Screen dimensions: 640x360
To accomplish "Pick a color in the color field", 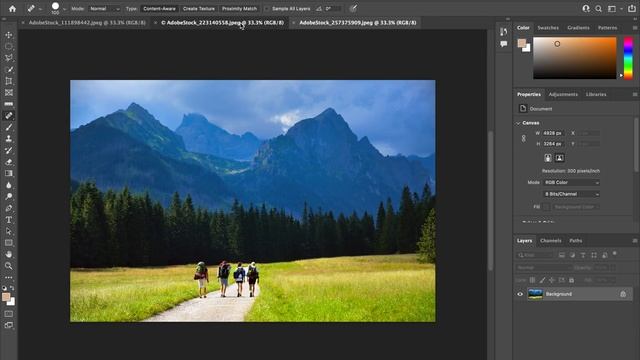I will tap(575, 58).
